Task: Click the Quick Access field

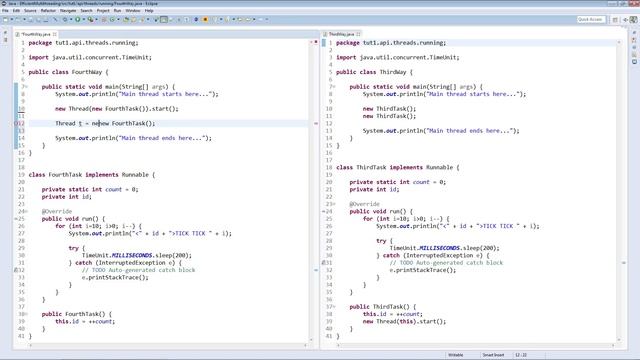Action: pos(591,19)
